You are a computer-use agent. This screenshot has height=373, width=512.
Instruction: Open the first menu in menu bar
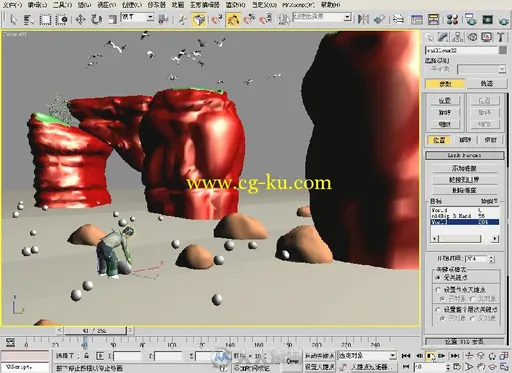pyautogui.click(x=12, y=5)
